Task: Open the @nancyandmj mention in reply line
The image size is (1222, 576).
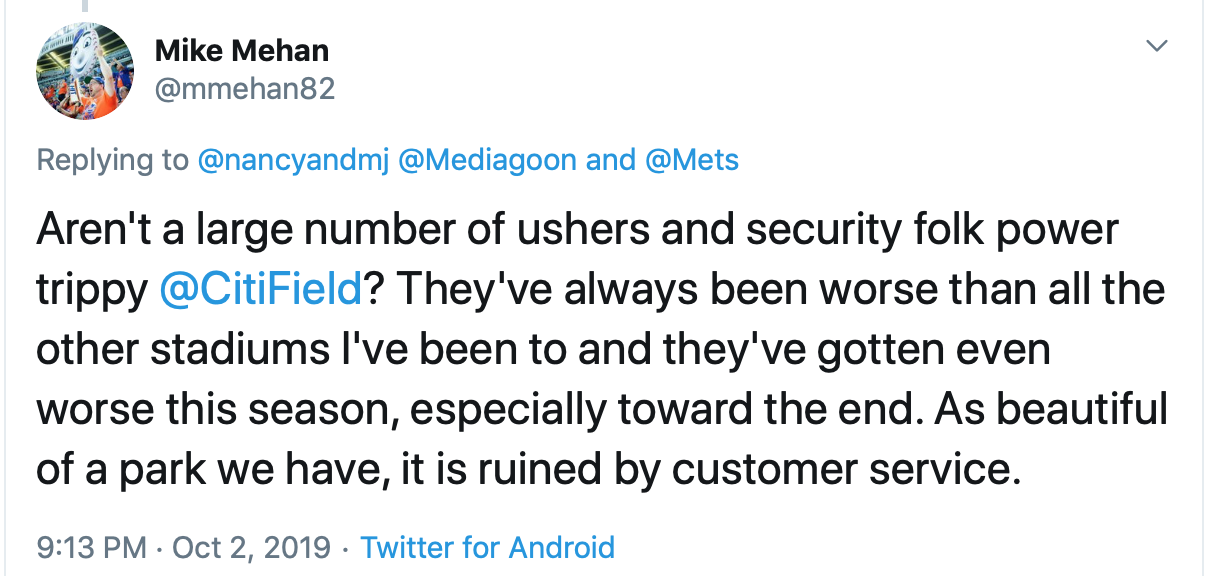Action: [x=293, y=160]
